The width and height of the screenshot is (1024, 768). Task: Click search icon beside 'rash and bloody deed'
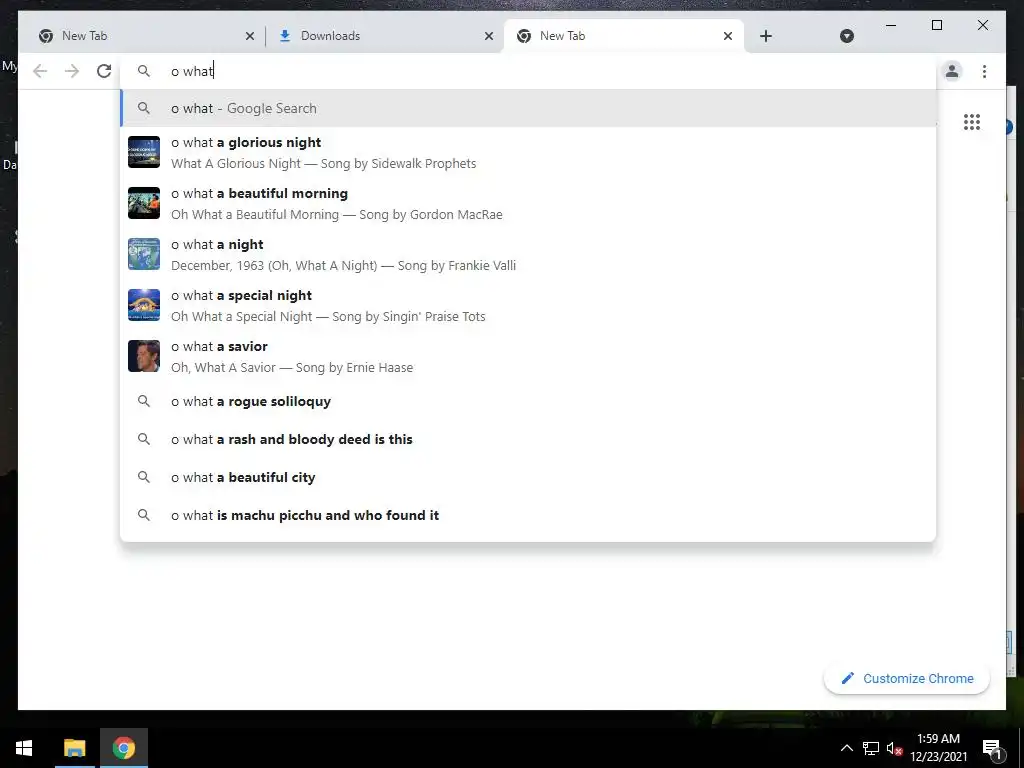(144, 439)
